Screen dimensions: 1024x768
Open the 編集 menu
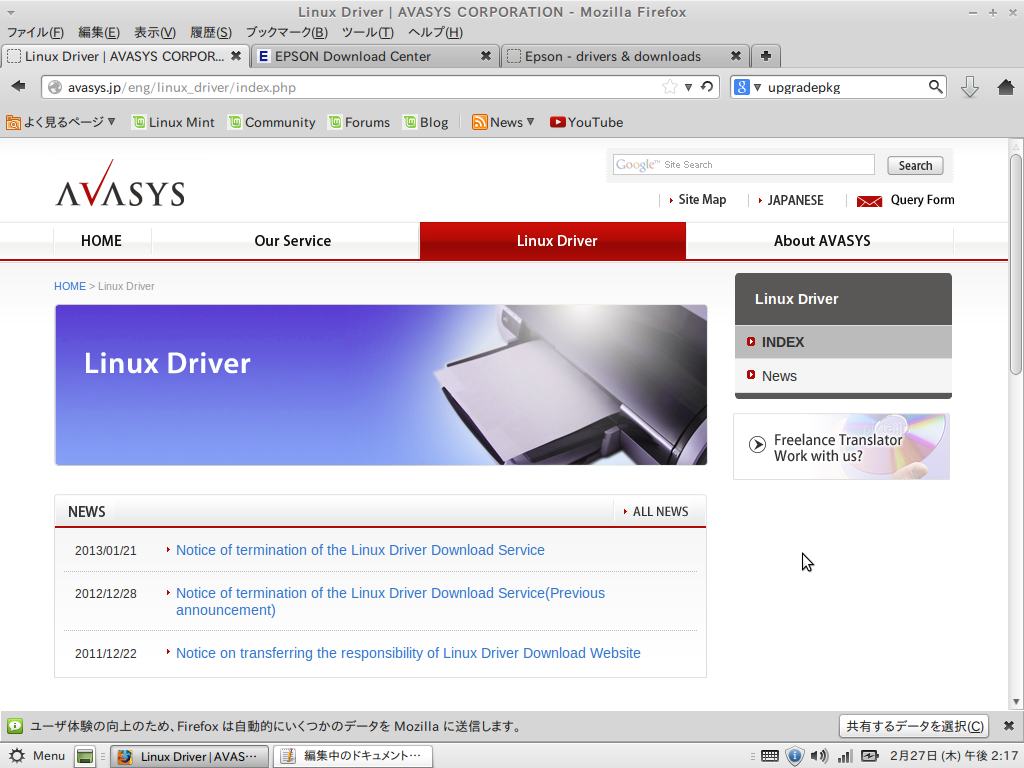tap(99, 33)
